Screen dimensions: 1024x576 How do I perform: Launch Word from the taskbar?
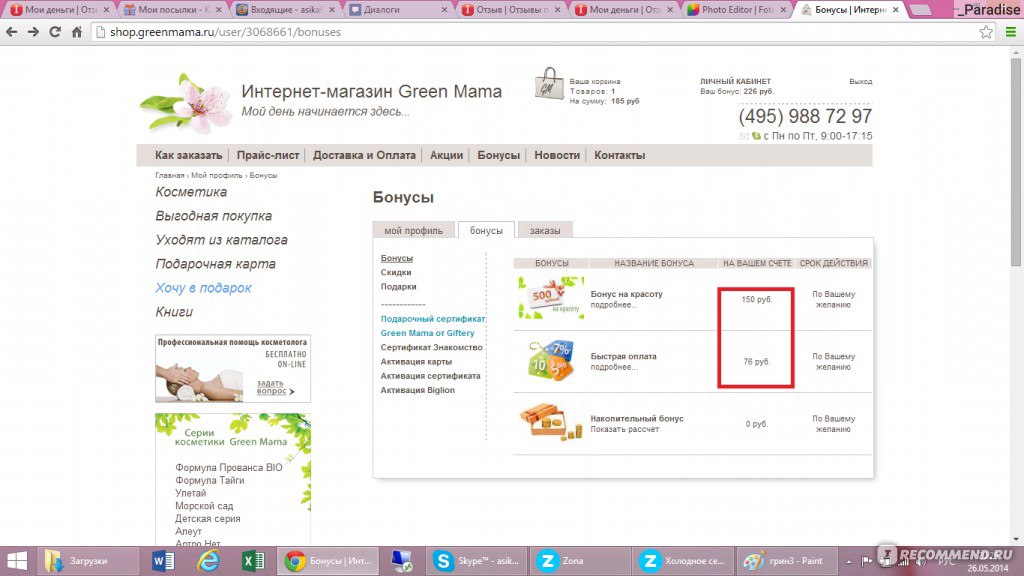[163, 561]
